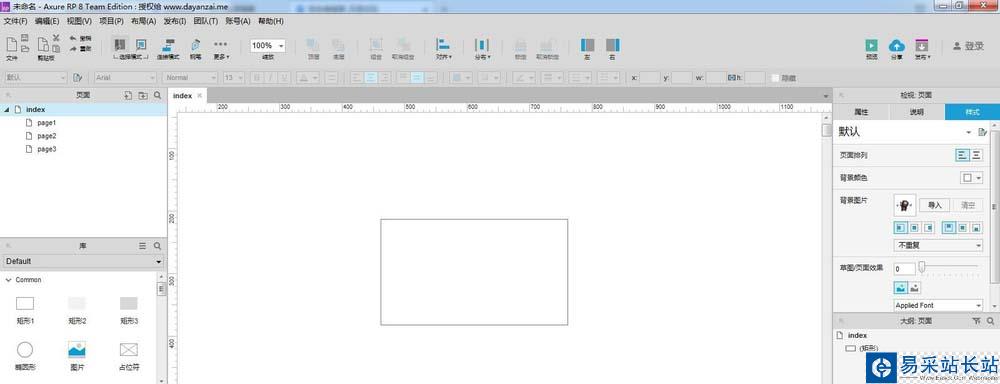
Task: Toggle the left panels icon
Action: pyautogui.click(x=587, y=45)
